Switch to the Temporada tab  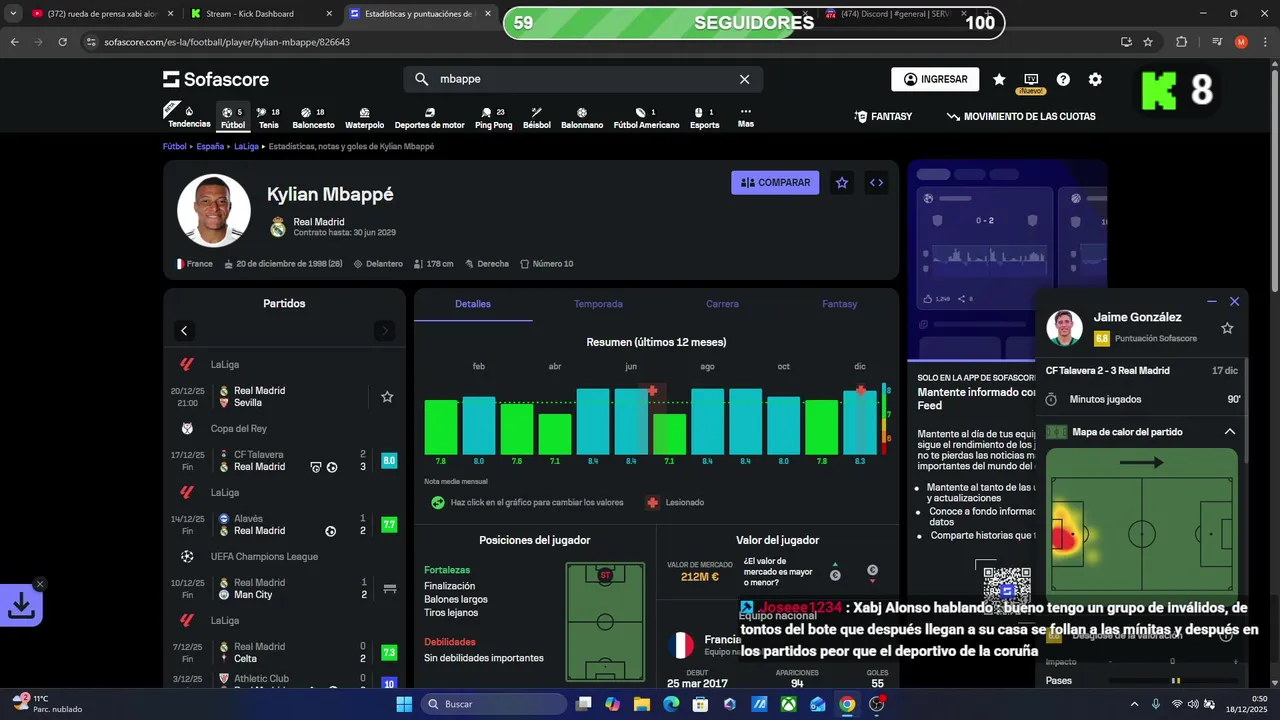[x=598, y=304]
